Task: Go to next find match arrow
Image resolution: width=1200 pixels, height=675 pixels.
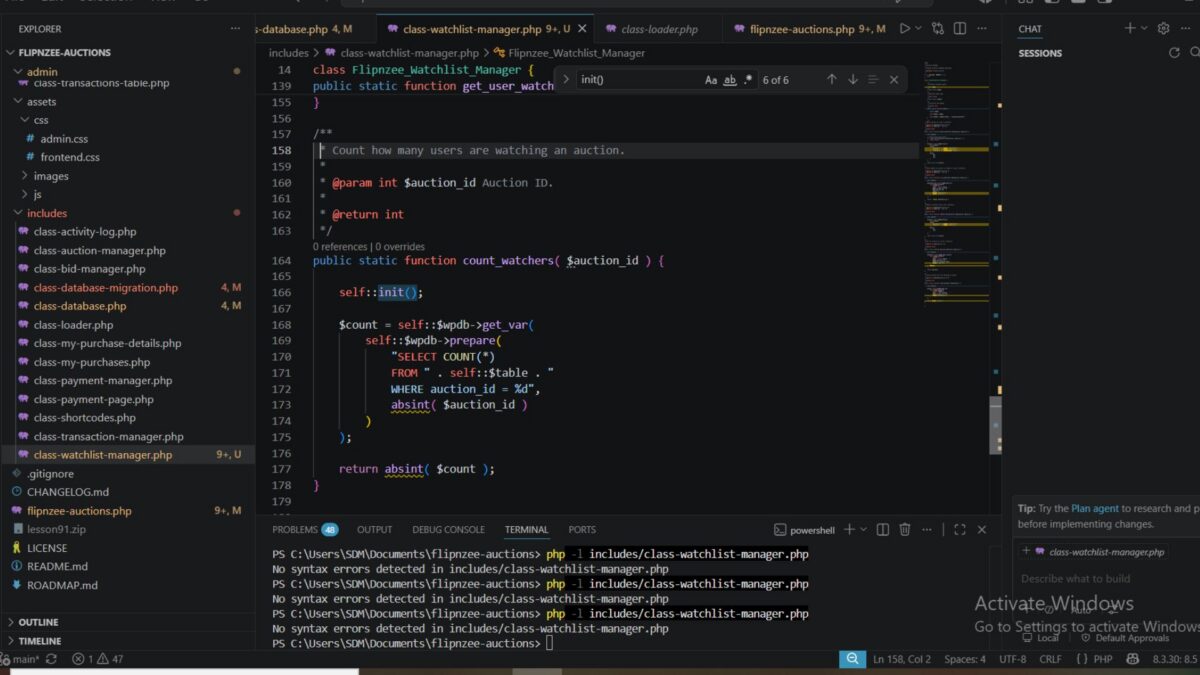Action: pos(852,80)
